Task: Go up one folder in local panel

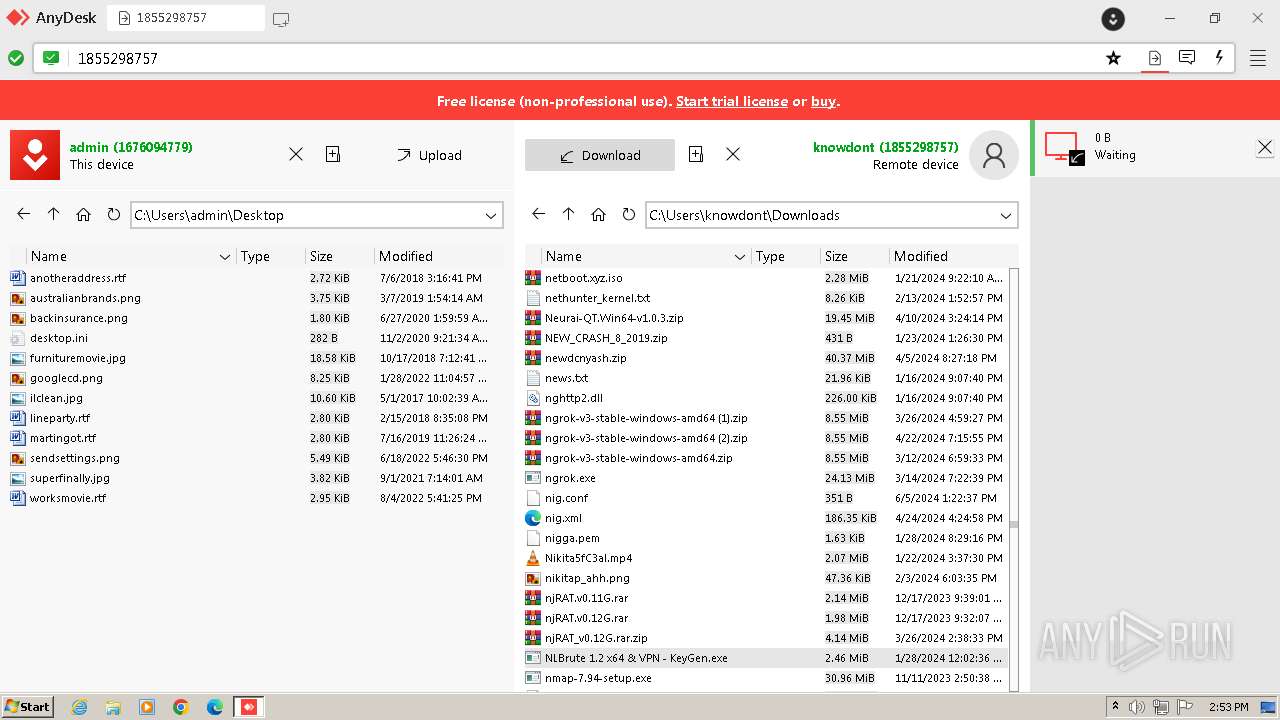Action: [54, 214]
